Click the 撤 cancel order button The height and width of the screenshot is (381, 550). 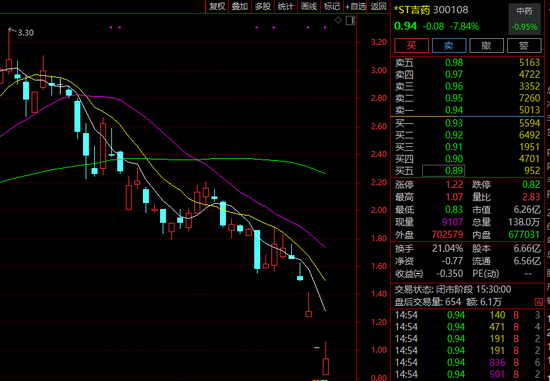487,46
